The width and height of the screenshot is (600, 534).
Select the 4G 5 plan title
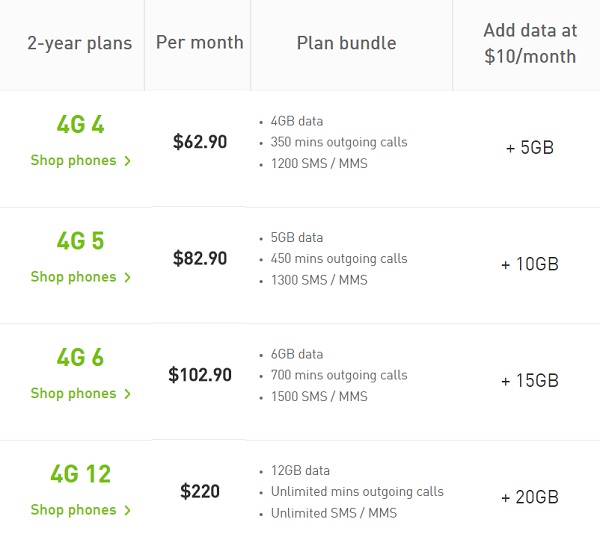[x=80, y=242]
